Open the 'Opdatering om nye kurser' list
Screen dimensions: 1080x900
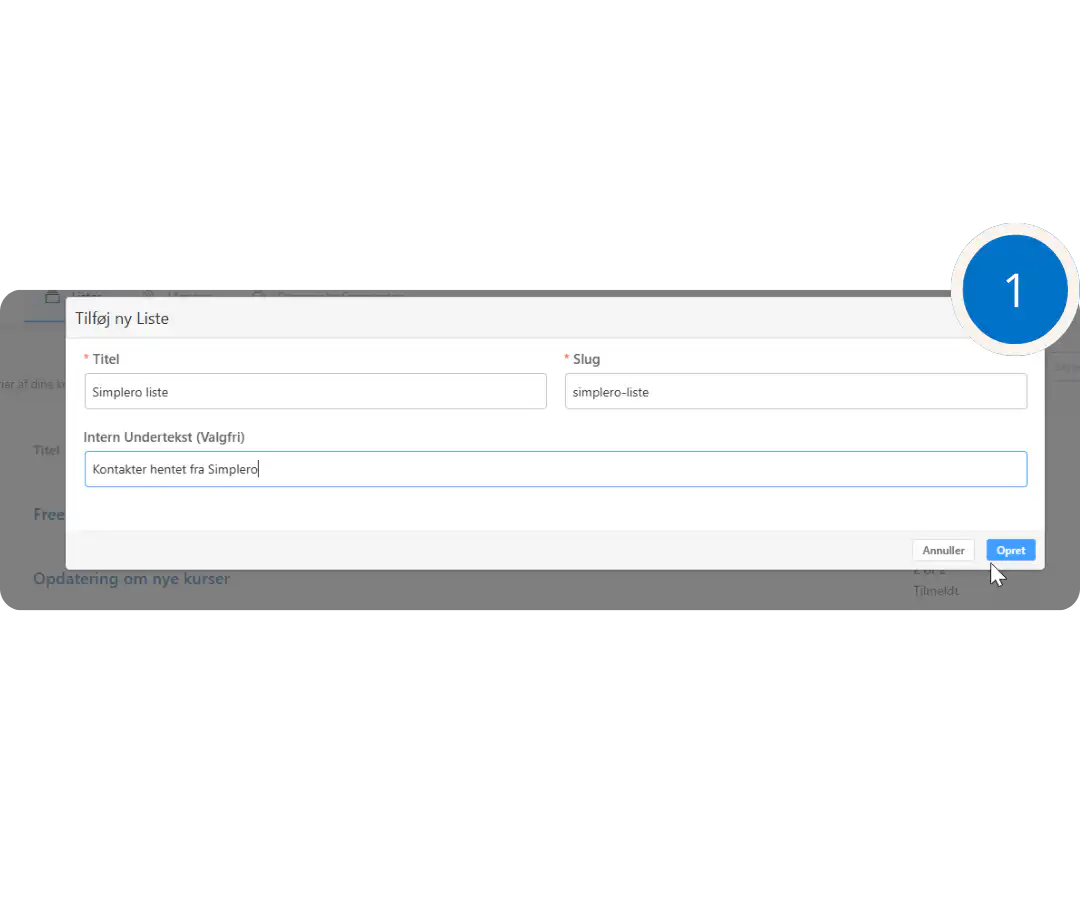coord(131,579)
